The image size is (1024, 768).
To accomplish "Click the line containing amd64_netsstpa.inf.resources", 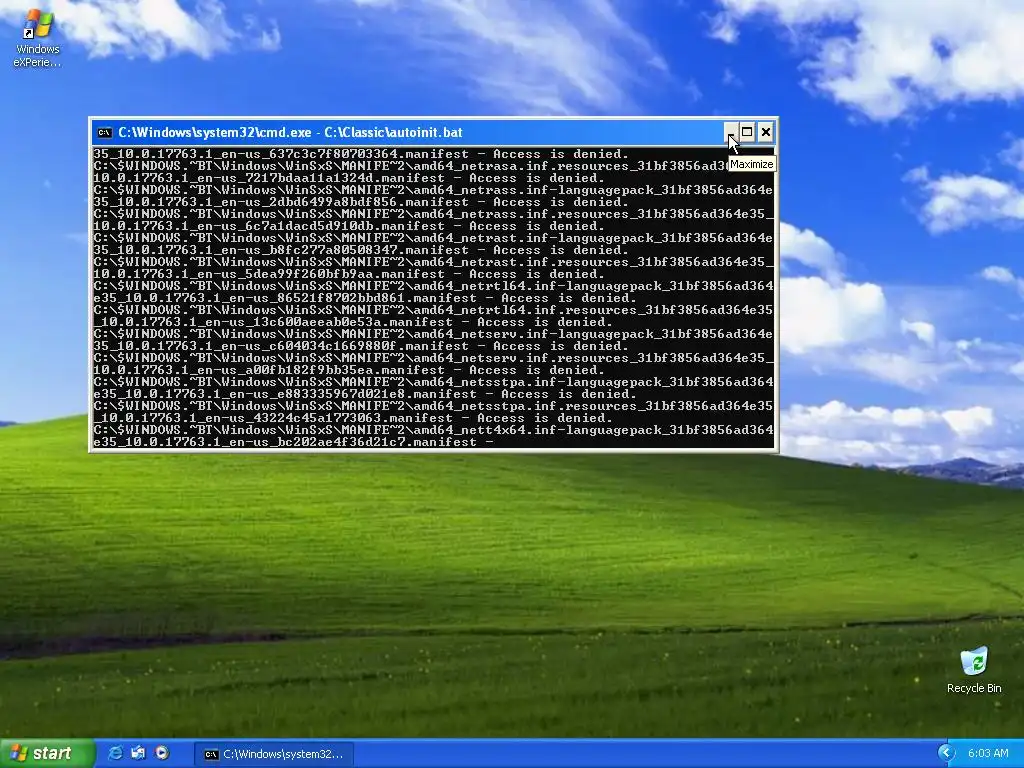I will click(x=433, y=406).
